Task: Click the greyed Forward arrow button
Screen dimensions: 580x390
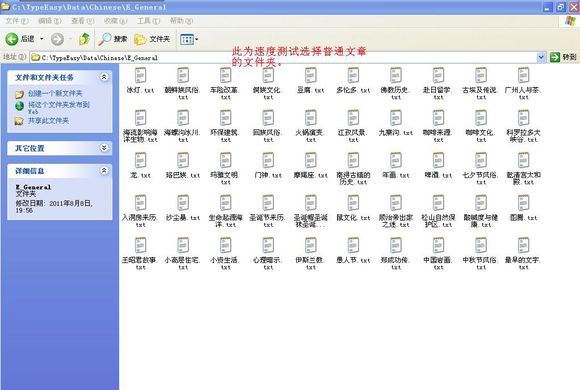Action: 57,39
